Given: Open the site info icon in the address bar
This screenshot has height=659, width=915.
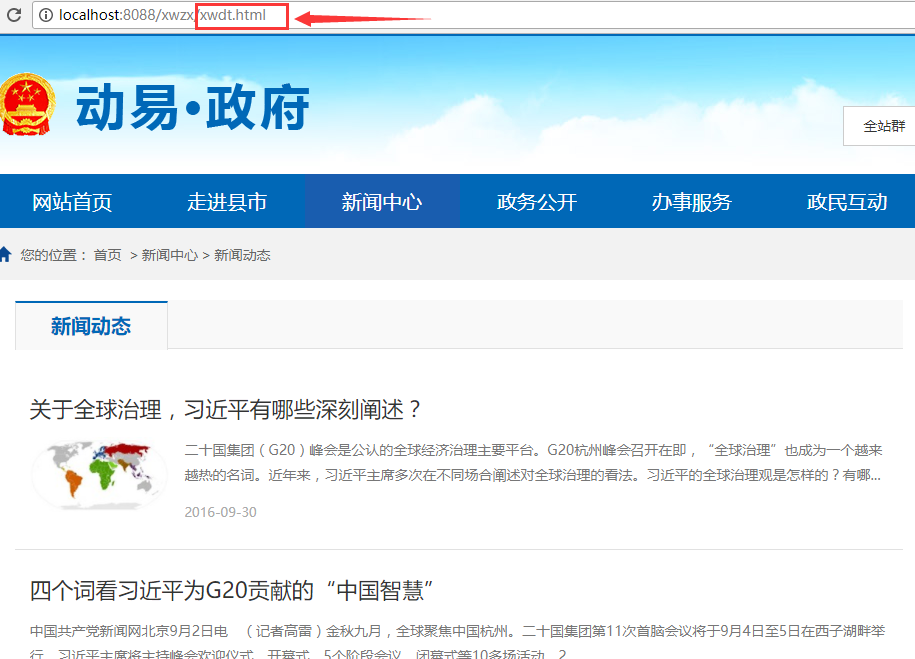Looking at the screenshot, I should 46,15.
